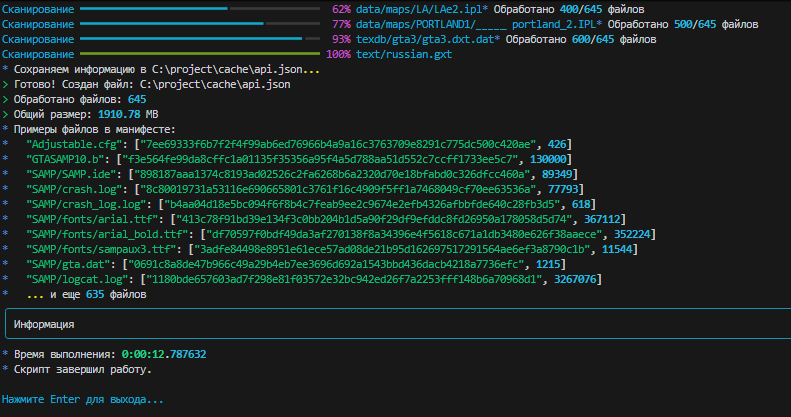Click the line 'Сохраняем информацию в C:\project\cache\api.json'
791x417 pixels.
(166, 70)
